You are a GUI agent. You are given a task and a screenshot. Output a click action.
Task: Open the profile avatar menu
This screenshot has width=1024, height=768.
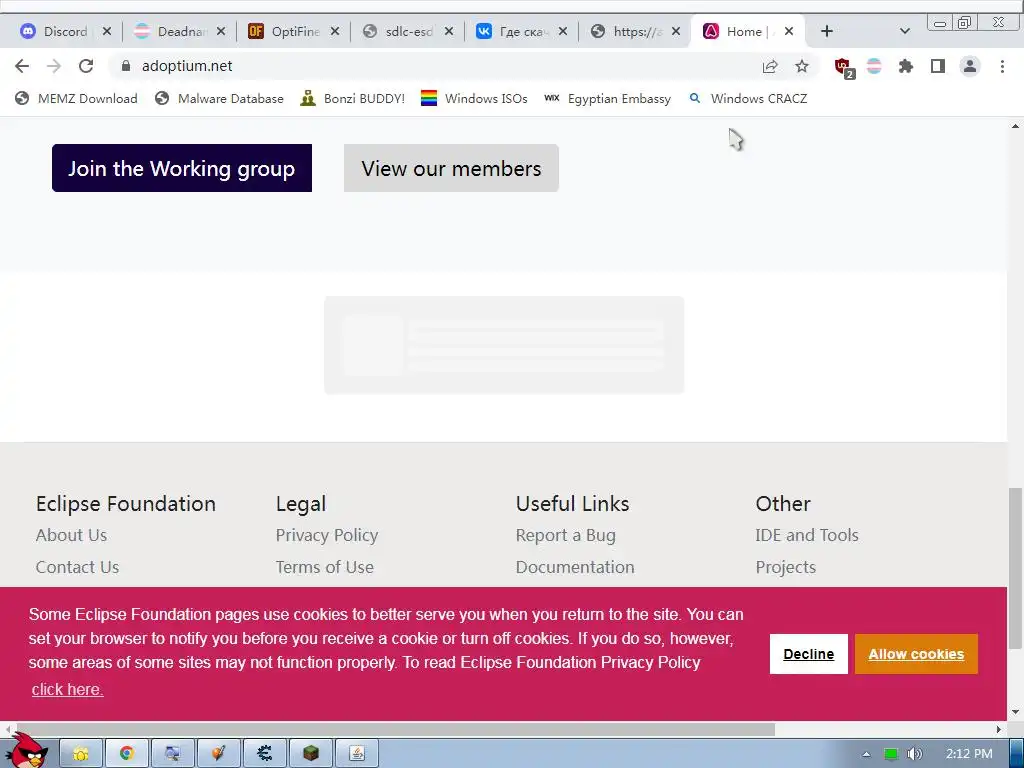(970, 66)
